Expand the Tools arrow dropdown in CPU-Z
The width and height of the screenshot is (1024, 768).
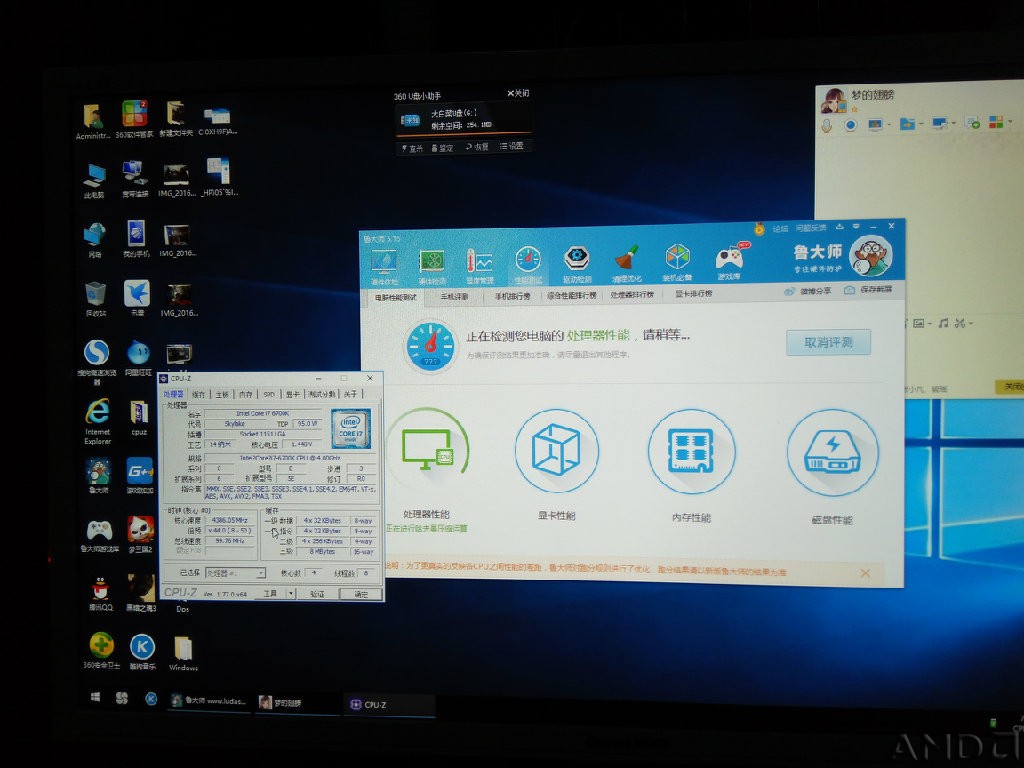pos(291,593)
